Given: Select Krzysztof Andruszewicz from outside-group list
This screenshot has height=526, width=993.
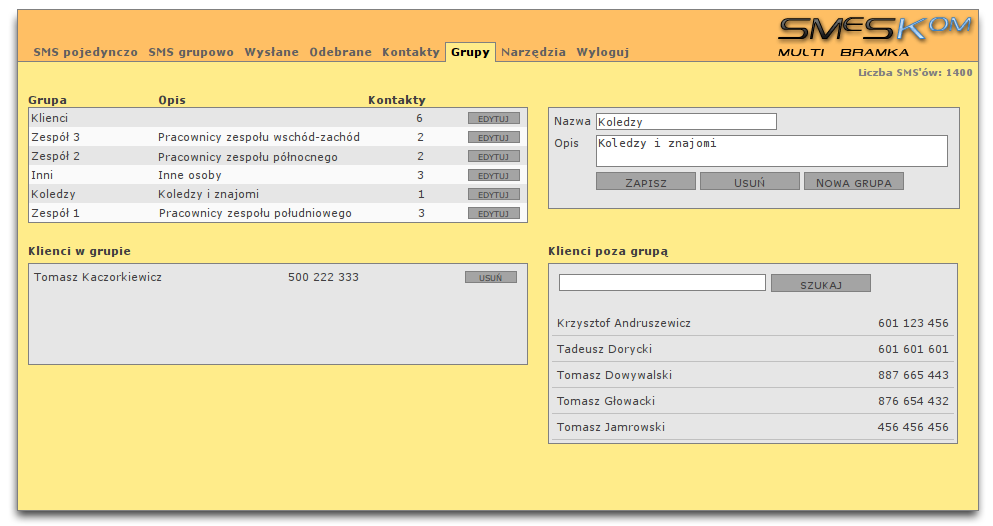Looking at the screenshot, I should [x=623, y=323].
